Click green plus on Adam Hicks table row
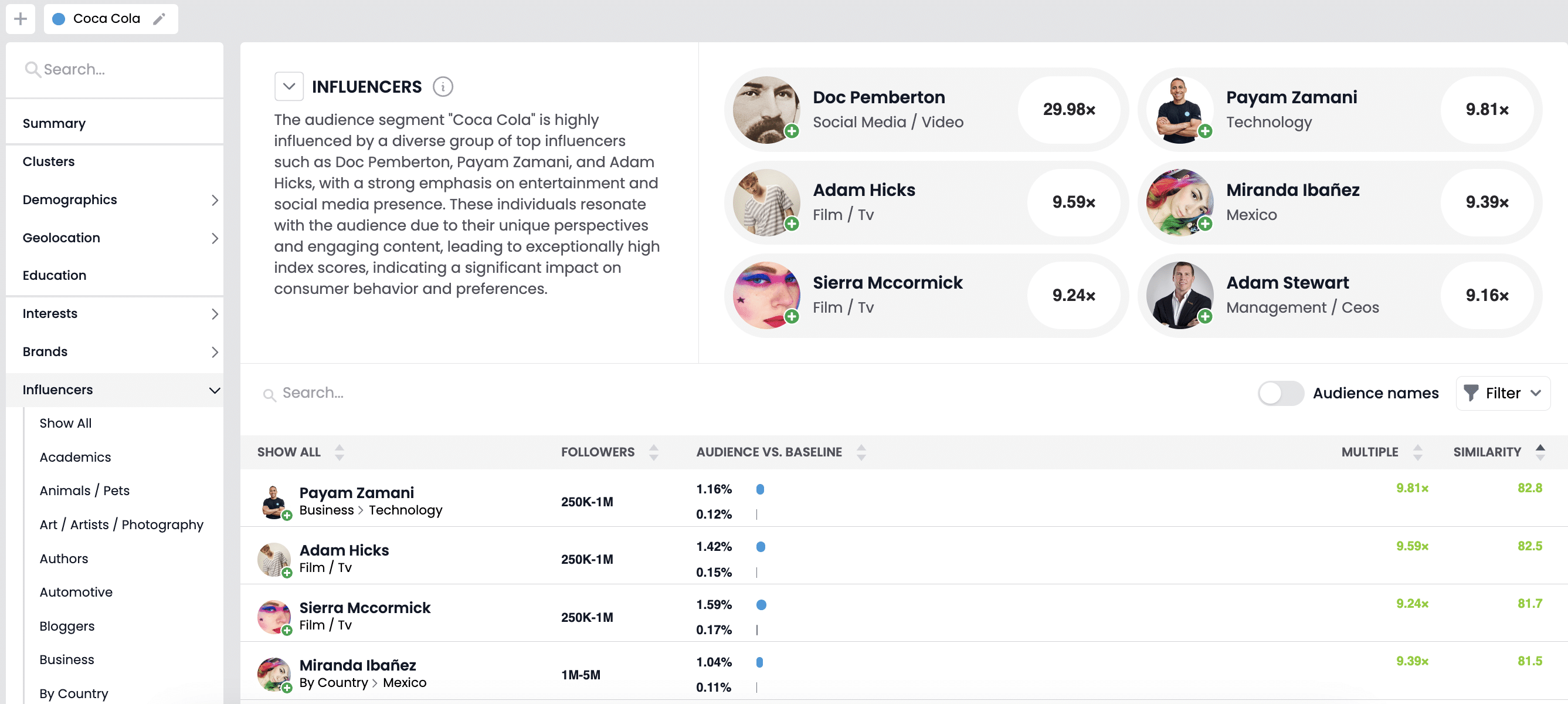 pos(287,573)
